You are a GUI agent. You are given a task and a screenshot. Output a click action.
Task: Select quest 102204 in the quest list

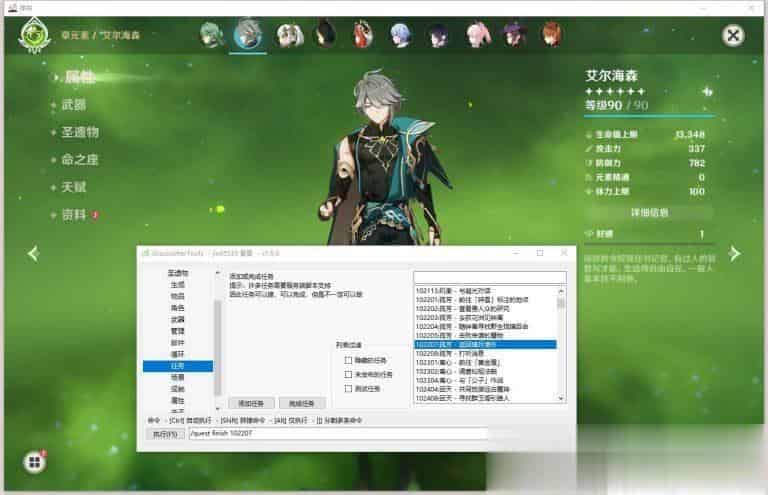485,326
